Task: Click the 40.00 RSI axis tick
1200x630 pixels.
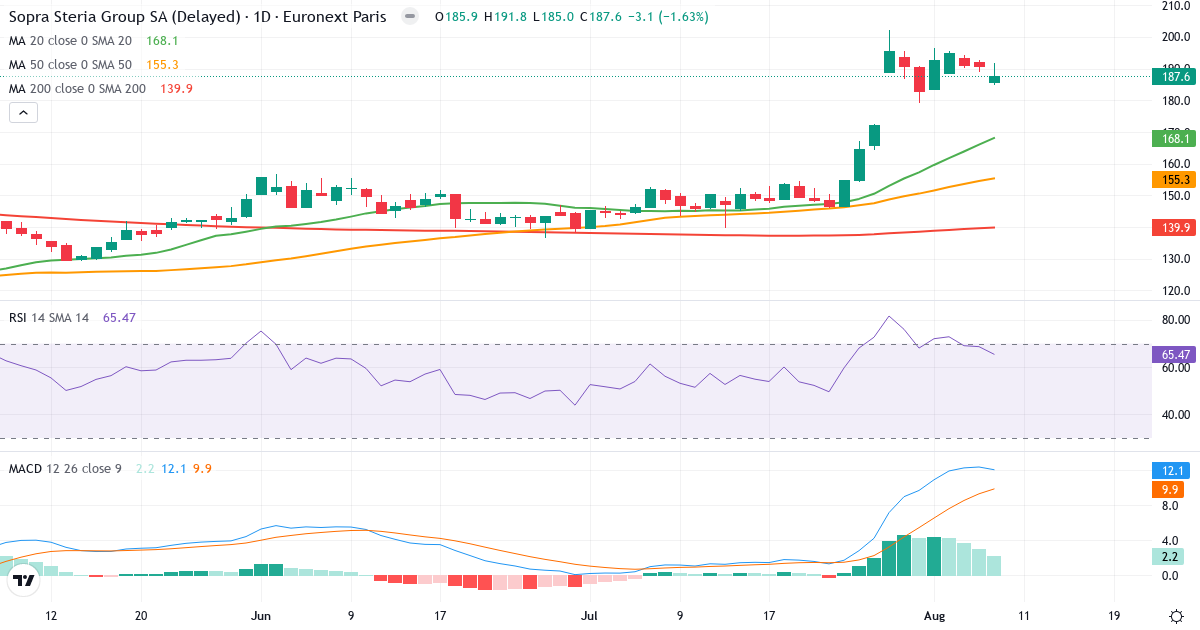Action: pyautogui.click(x=1175, y=415)
